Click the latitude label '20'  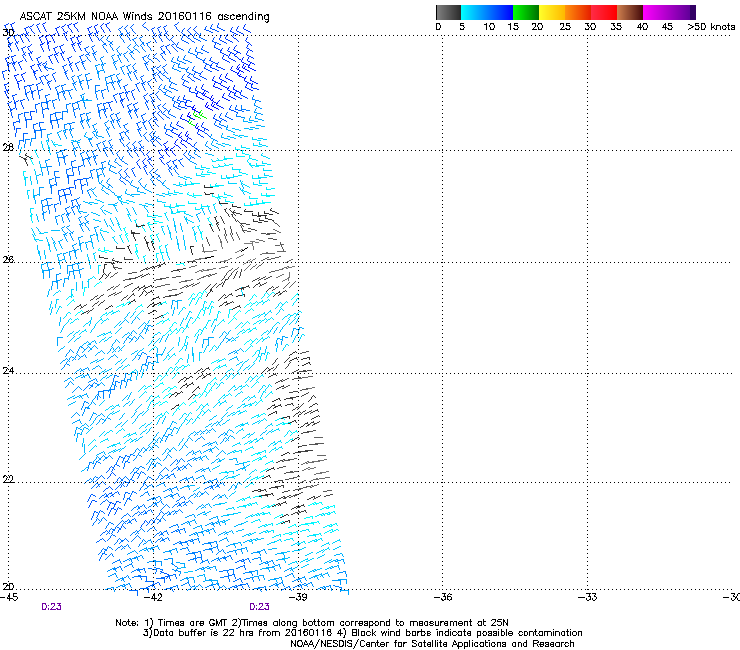(x=8, y=587)
